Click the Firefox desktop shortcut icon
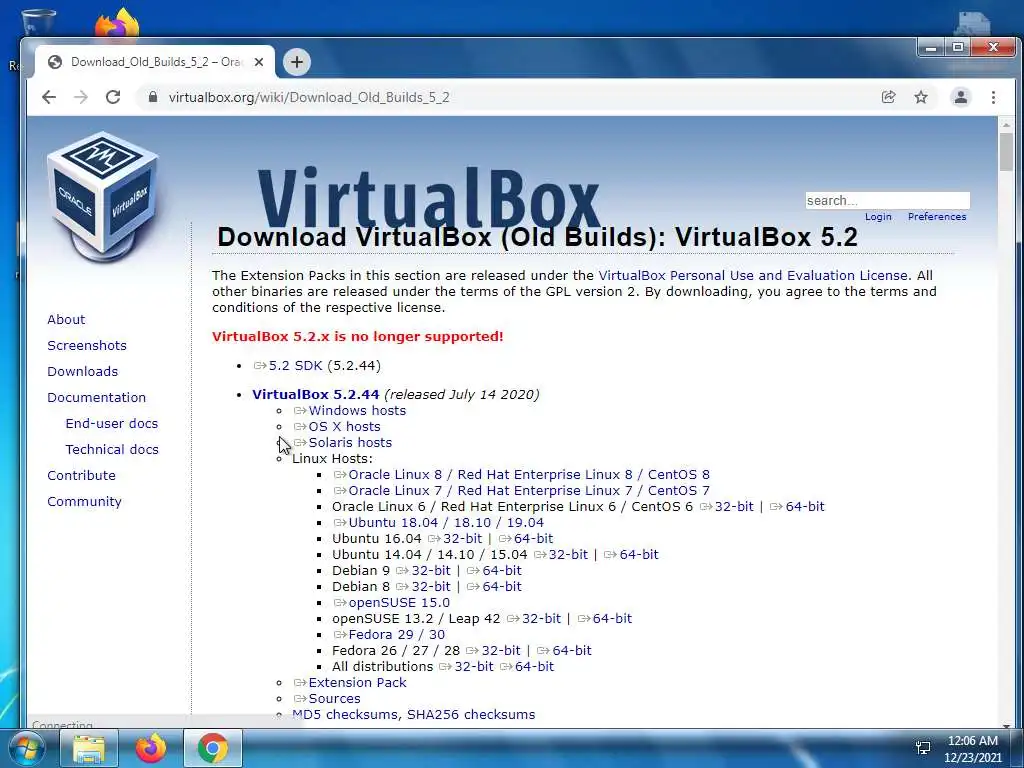The height and width of the screenshot is (768, 1024). pyautogui.click(x=117, y=22)
